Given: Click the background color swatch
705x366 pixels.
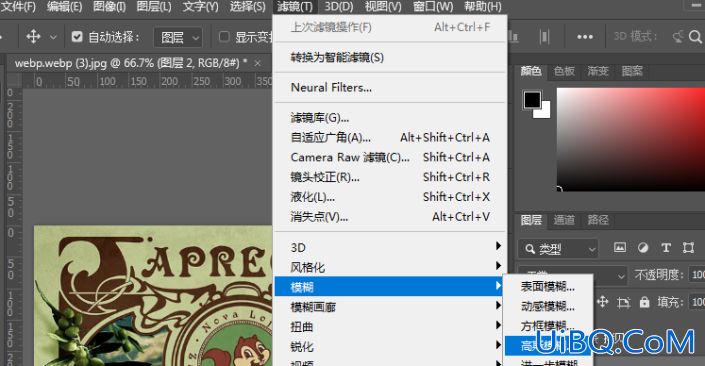Looking at the screenshot, I should point(545,112).
